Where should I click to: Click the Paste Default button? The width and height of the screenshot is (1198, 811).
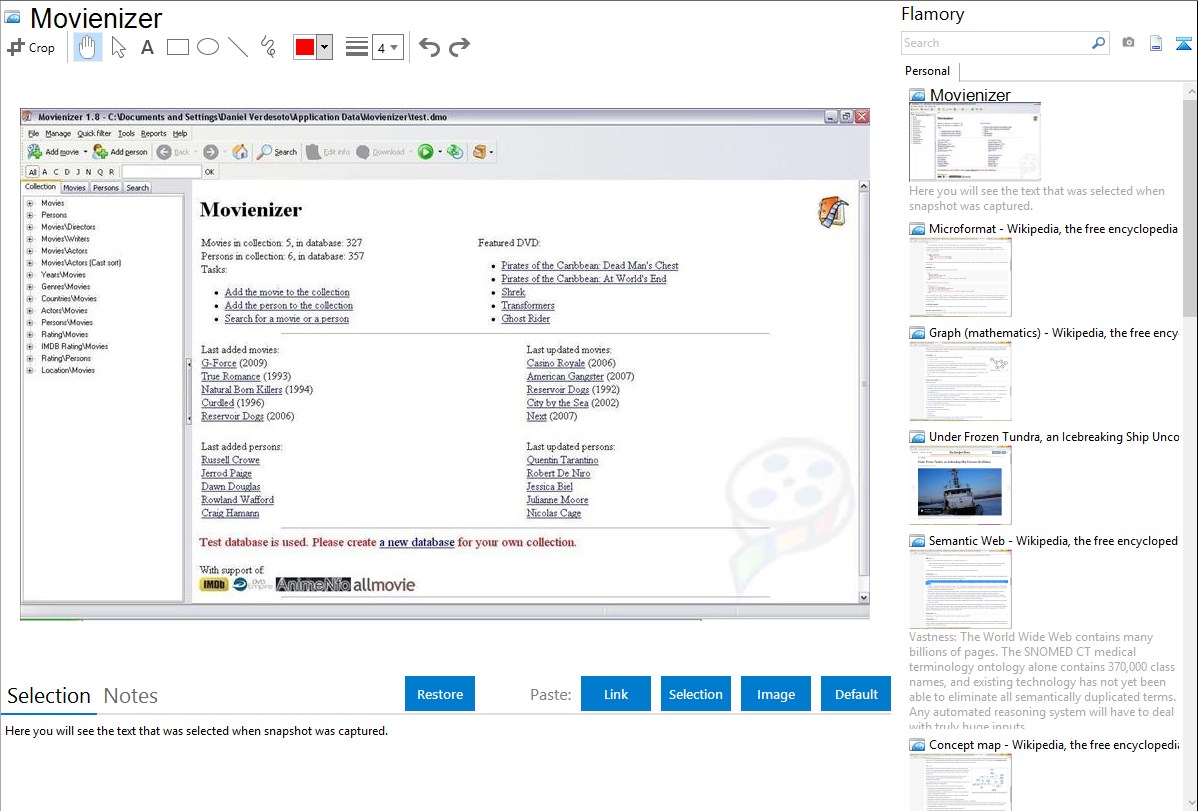pos(856,694)
